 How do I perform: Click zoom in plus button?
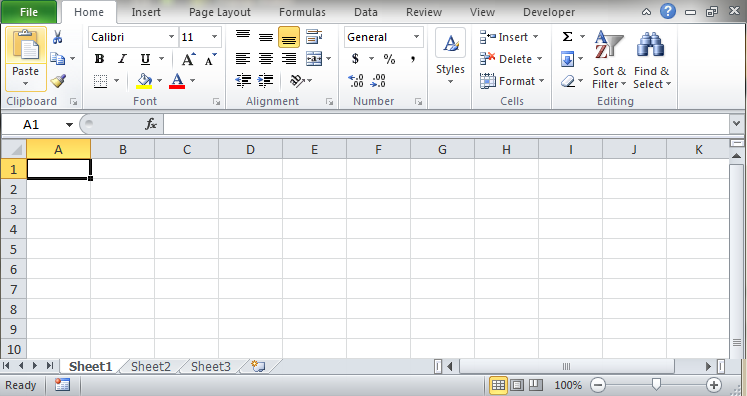(713, 385)
